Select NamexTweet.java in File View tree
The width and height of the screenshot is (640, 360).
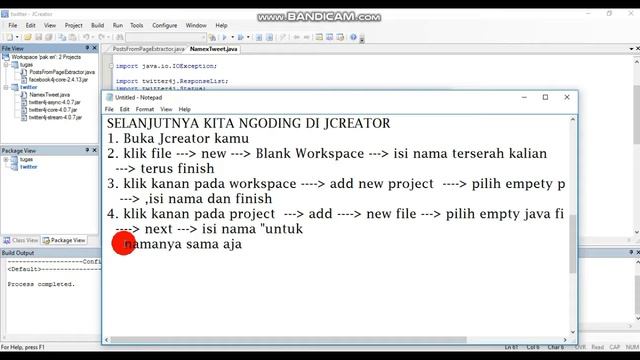[x=49, y=95]
